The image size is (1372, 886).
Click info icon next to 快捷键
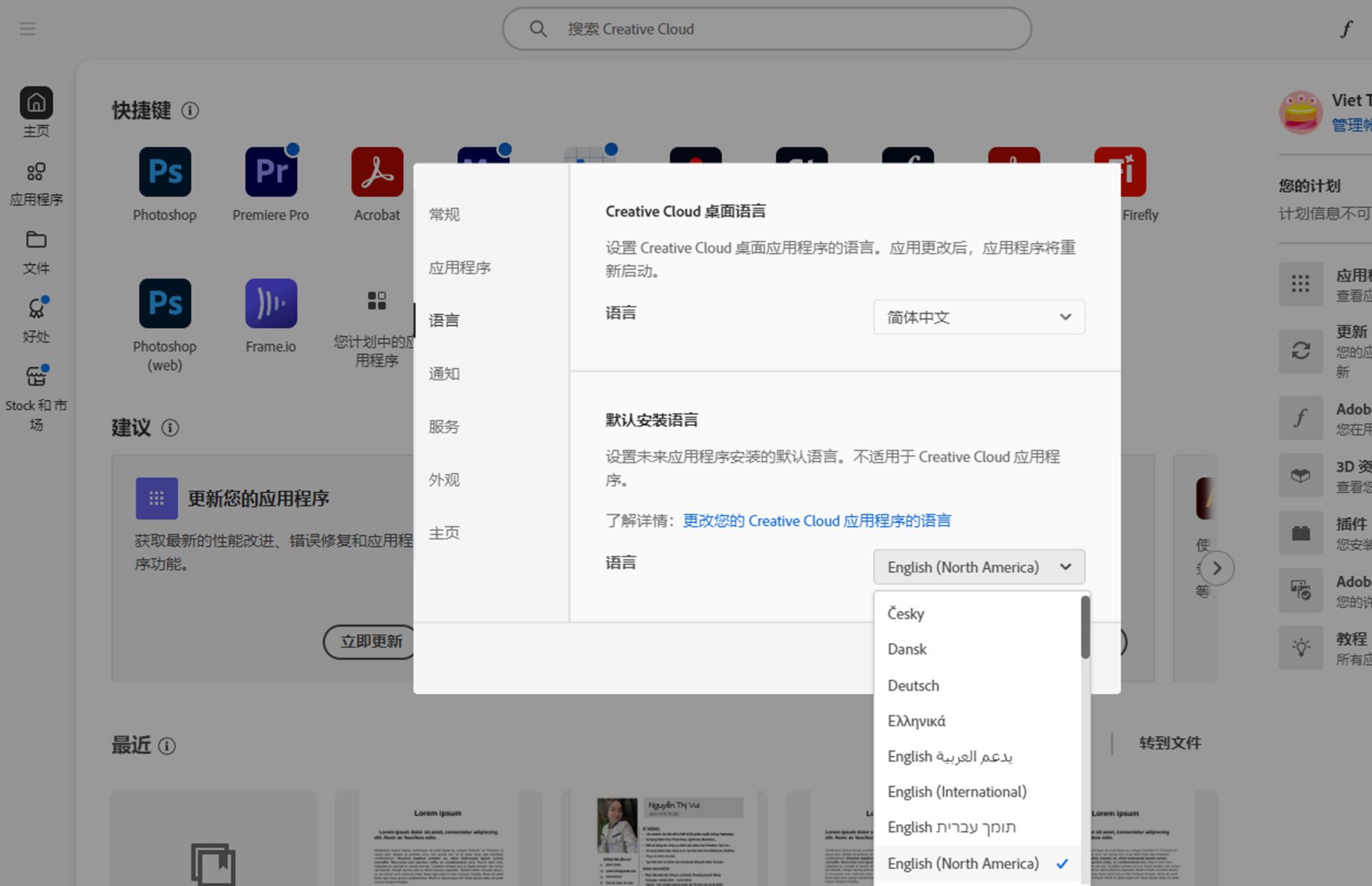tap(190, 111)
